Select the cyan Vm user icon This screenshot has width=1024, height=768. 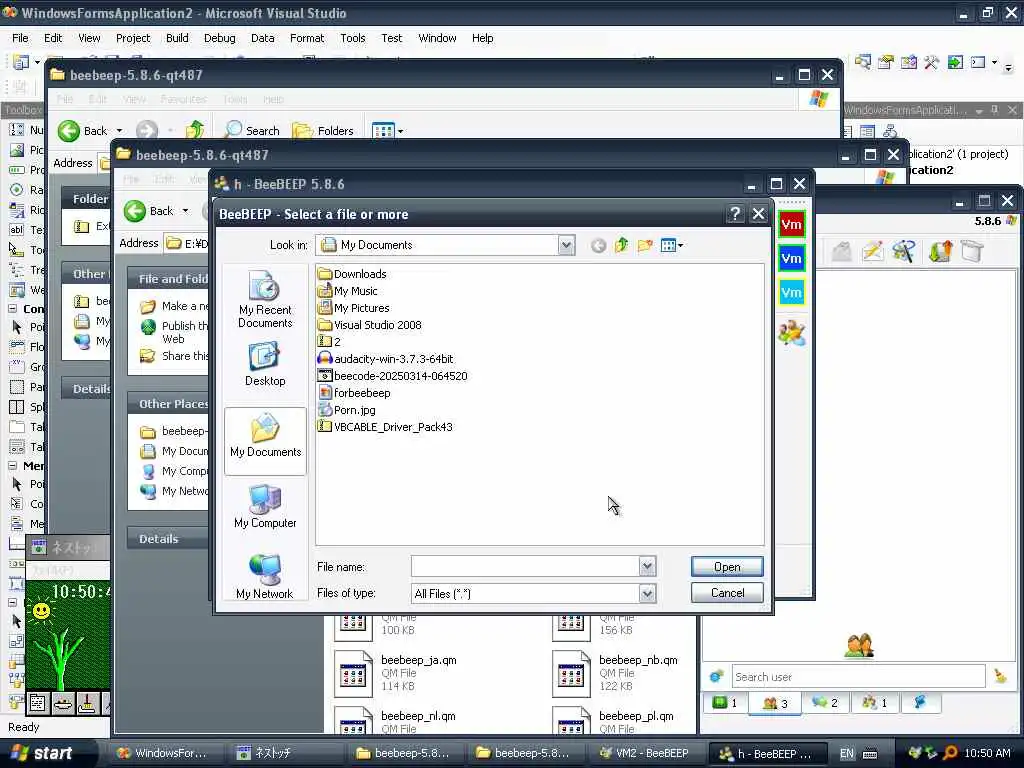(791, 292)
